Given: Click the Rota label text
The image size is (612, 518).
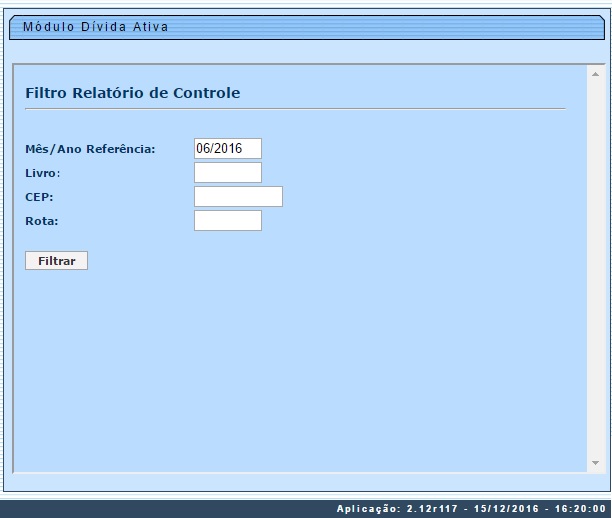Looking at the screenshot, I should (x=42, y=221).
